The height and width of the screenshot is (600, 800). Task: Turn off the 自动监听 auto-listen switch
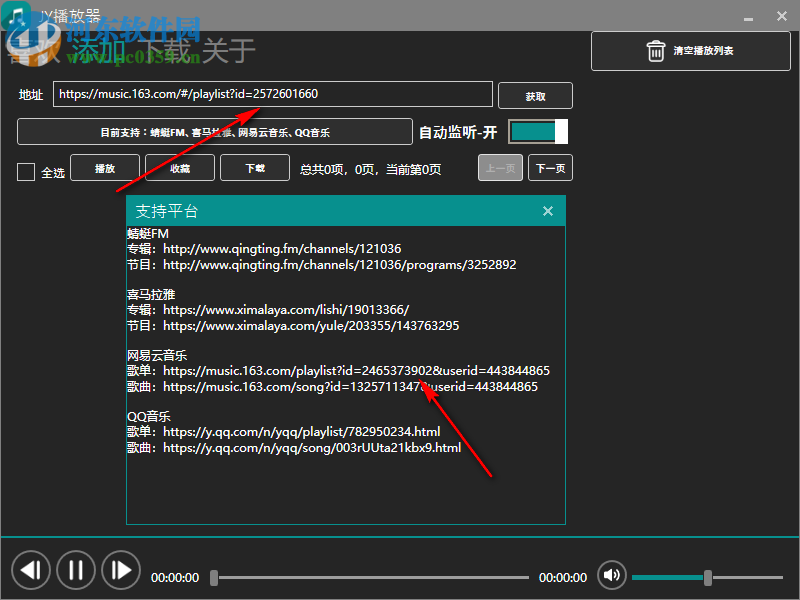(x=537, y=131)
